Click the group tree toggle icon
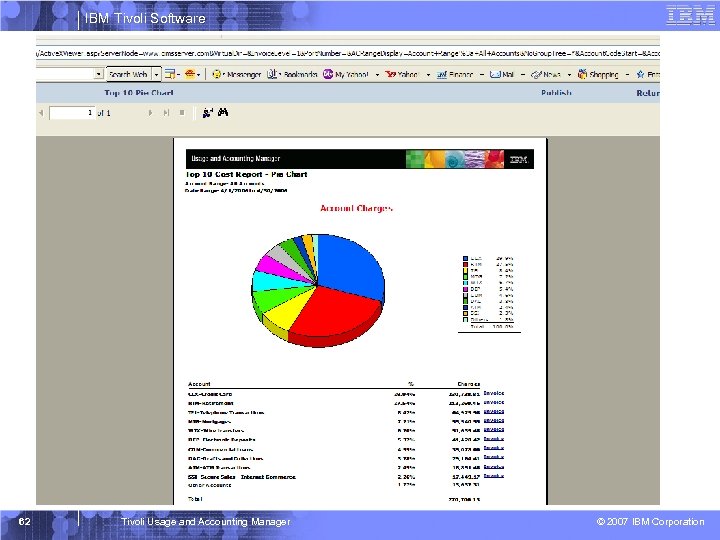This screenshot has width=720, height=540. coord(208,112)
